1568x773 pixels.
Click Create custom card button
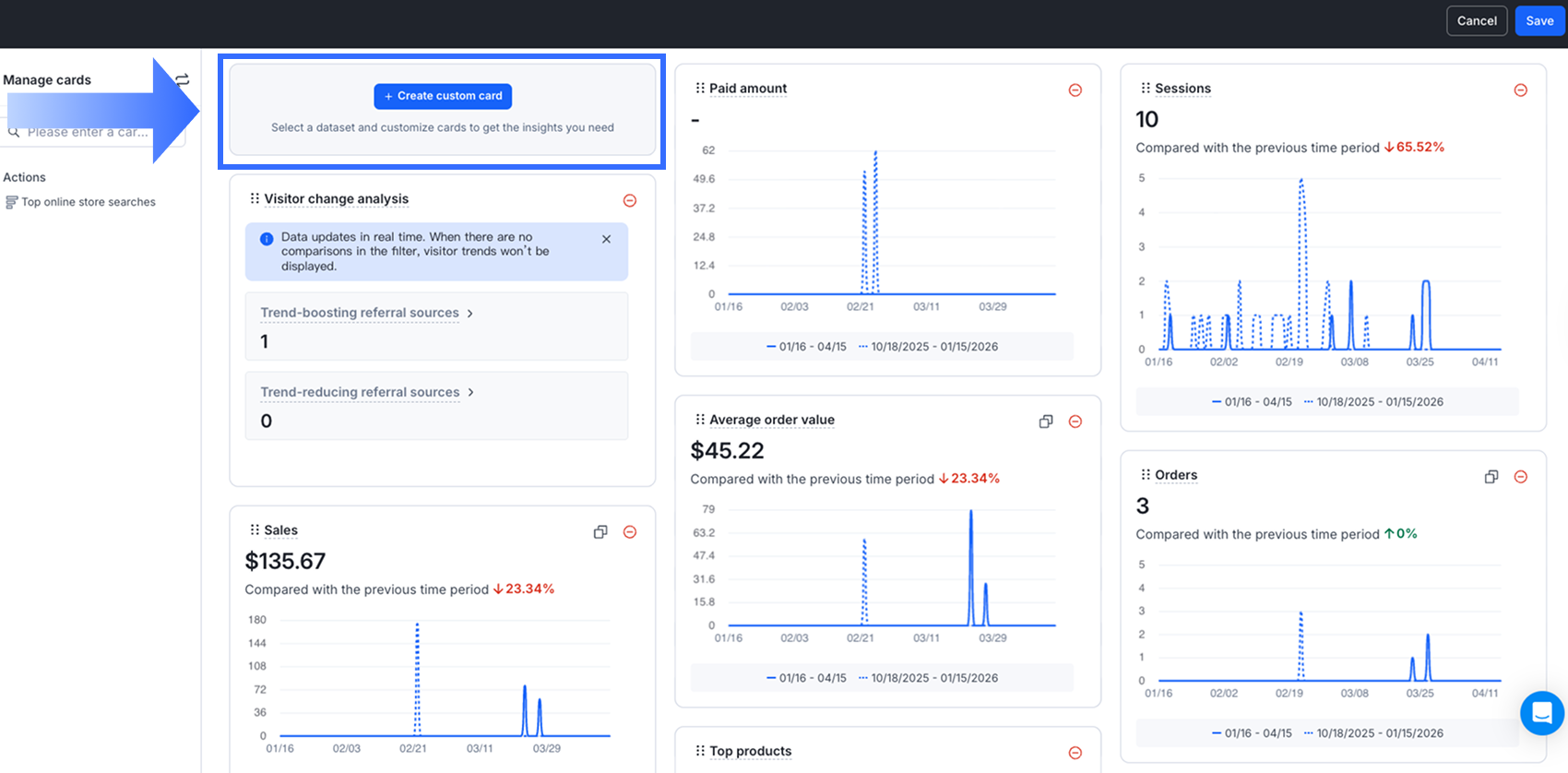(x=443, y=96)
